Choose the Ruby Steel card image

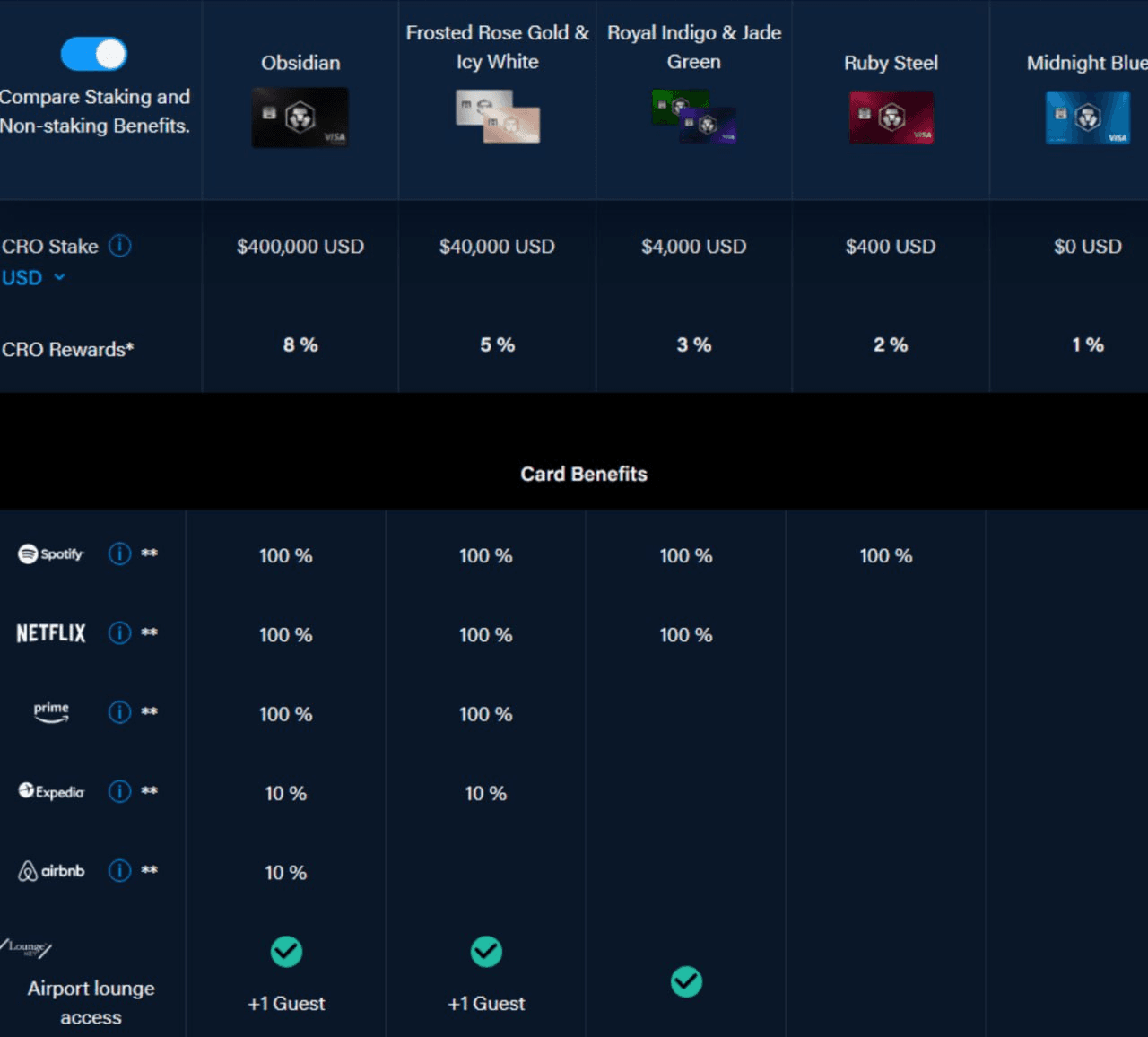pyautogui.click(x=891, y=118)
